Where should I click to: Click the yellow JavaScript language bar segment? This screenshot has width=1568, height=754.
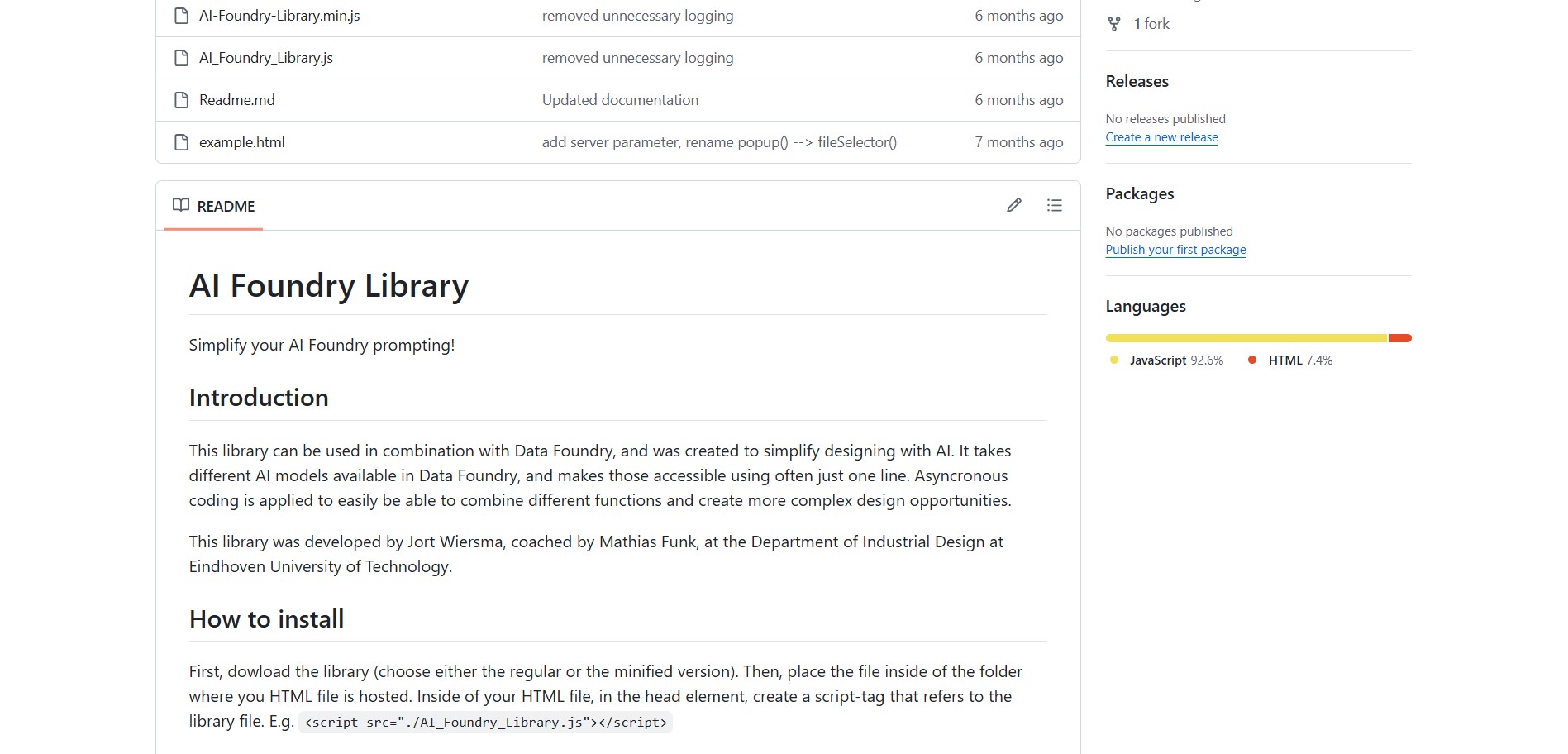tap(1246, 338)
